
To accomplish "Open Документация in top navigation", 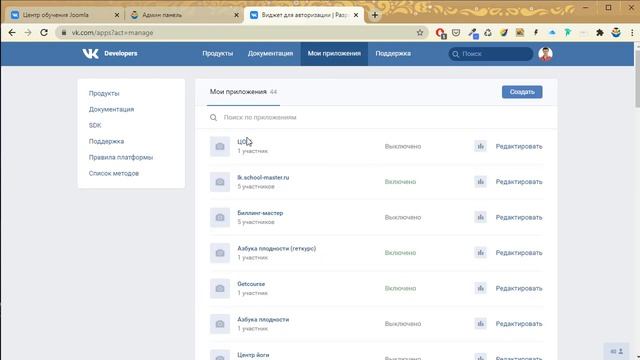I will 270,53.
